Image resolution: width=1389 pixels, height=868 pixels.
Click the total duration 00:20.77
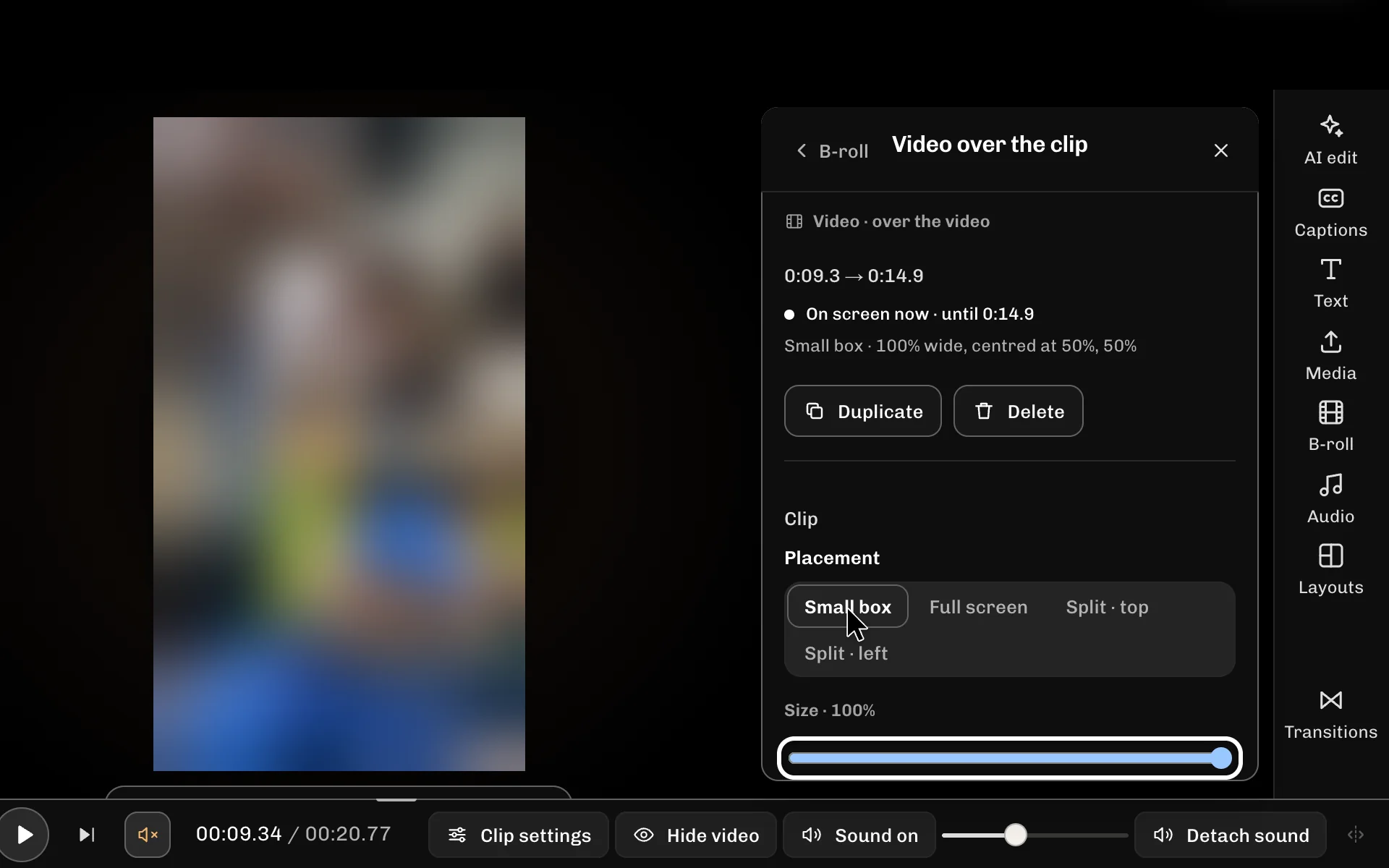click(348, 834)
